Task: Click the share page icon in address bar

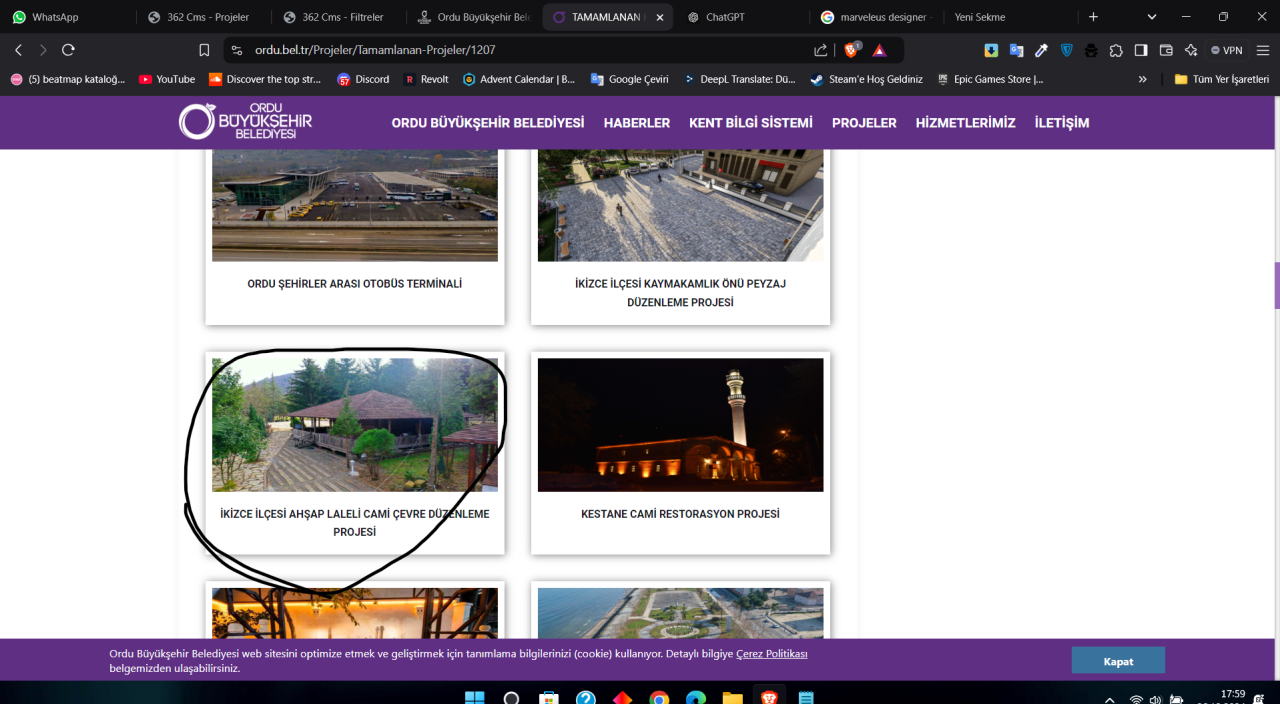Action: coord(821,50)
